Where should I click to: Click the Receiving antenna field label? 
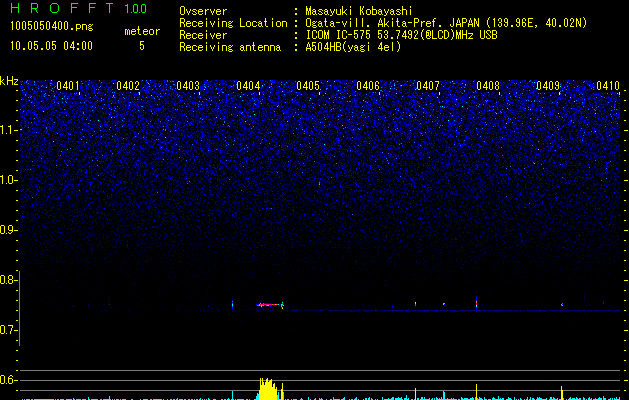click(x=230, y=47)
